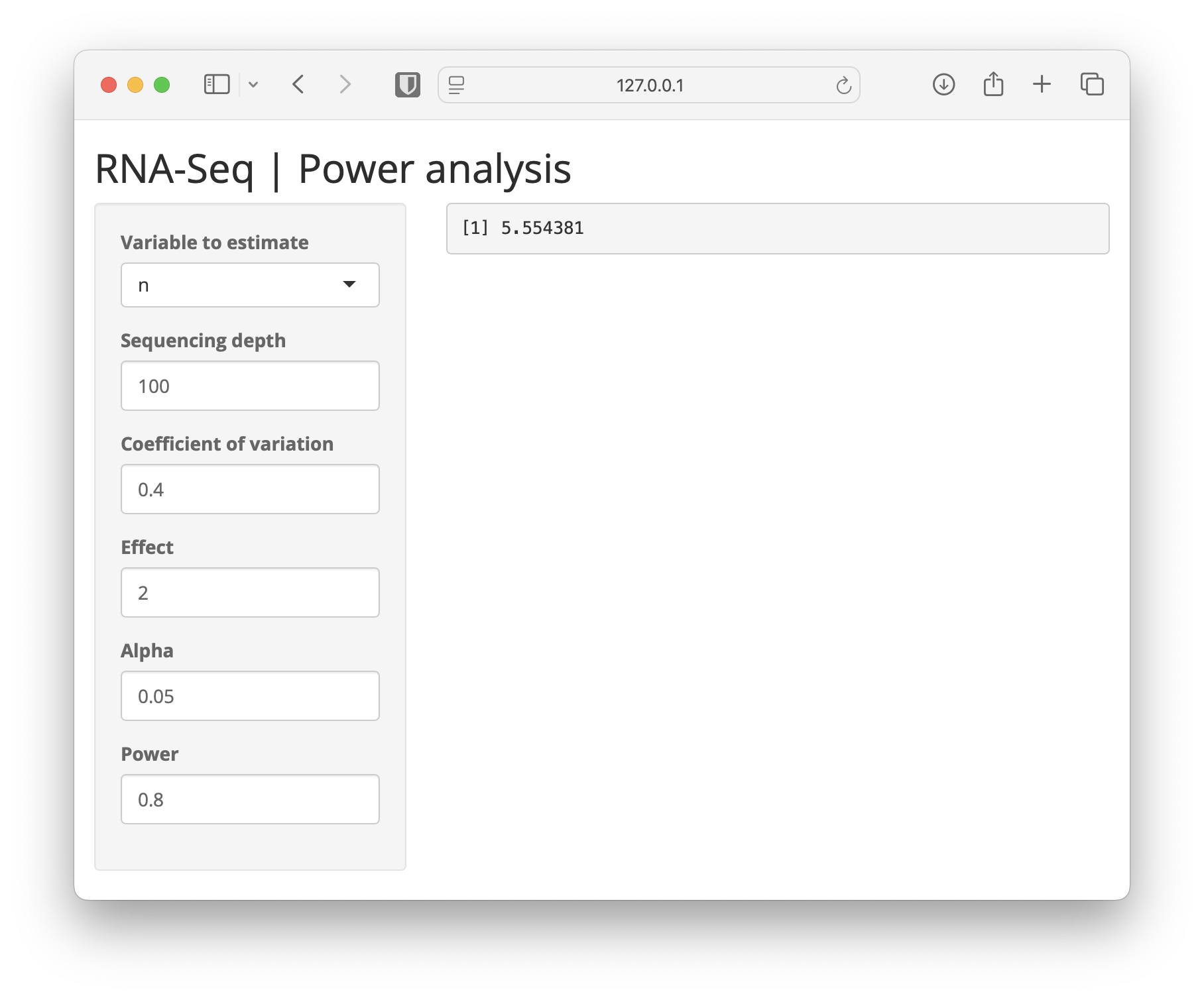Click the Power input showing 0.8
Screen dimensions: 1204x998
250,799
